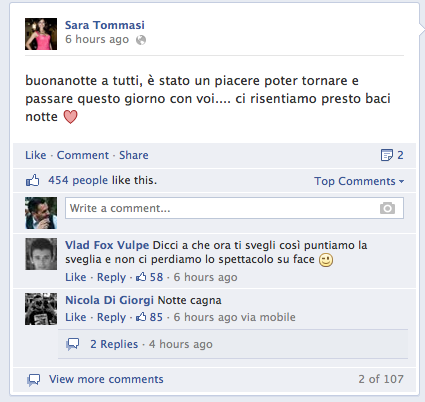Click the camera icon in comment box

[387, 208]
